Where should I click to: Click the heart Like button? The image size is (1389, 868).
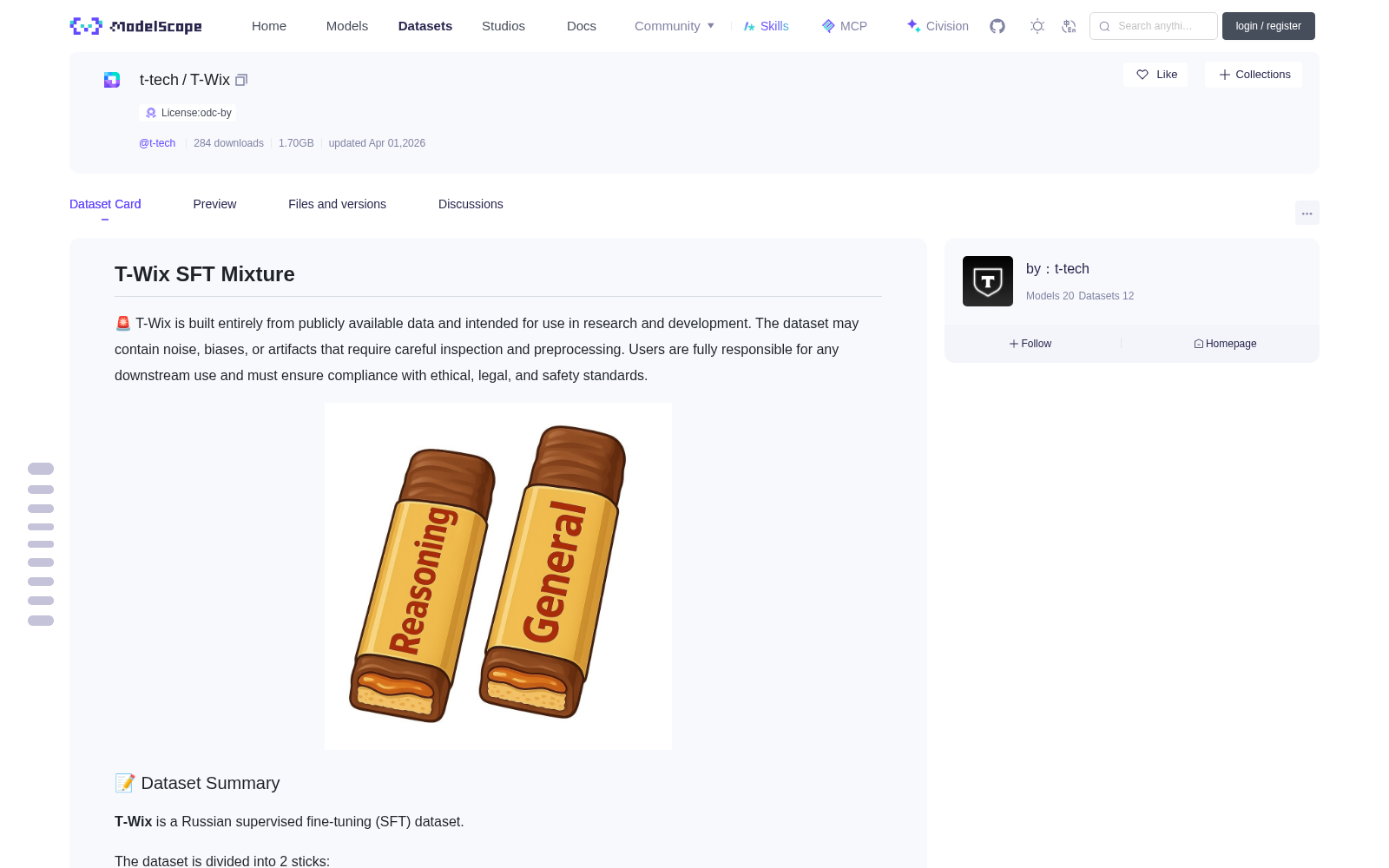(x=1155, y=75)
